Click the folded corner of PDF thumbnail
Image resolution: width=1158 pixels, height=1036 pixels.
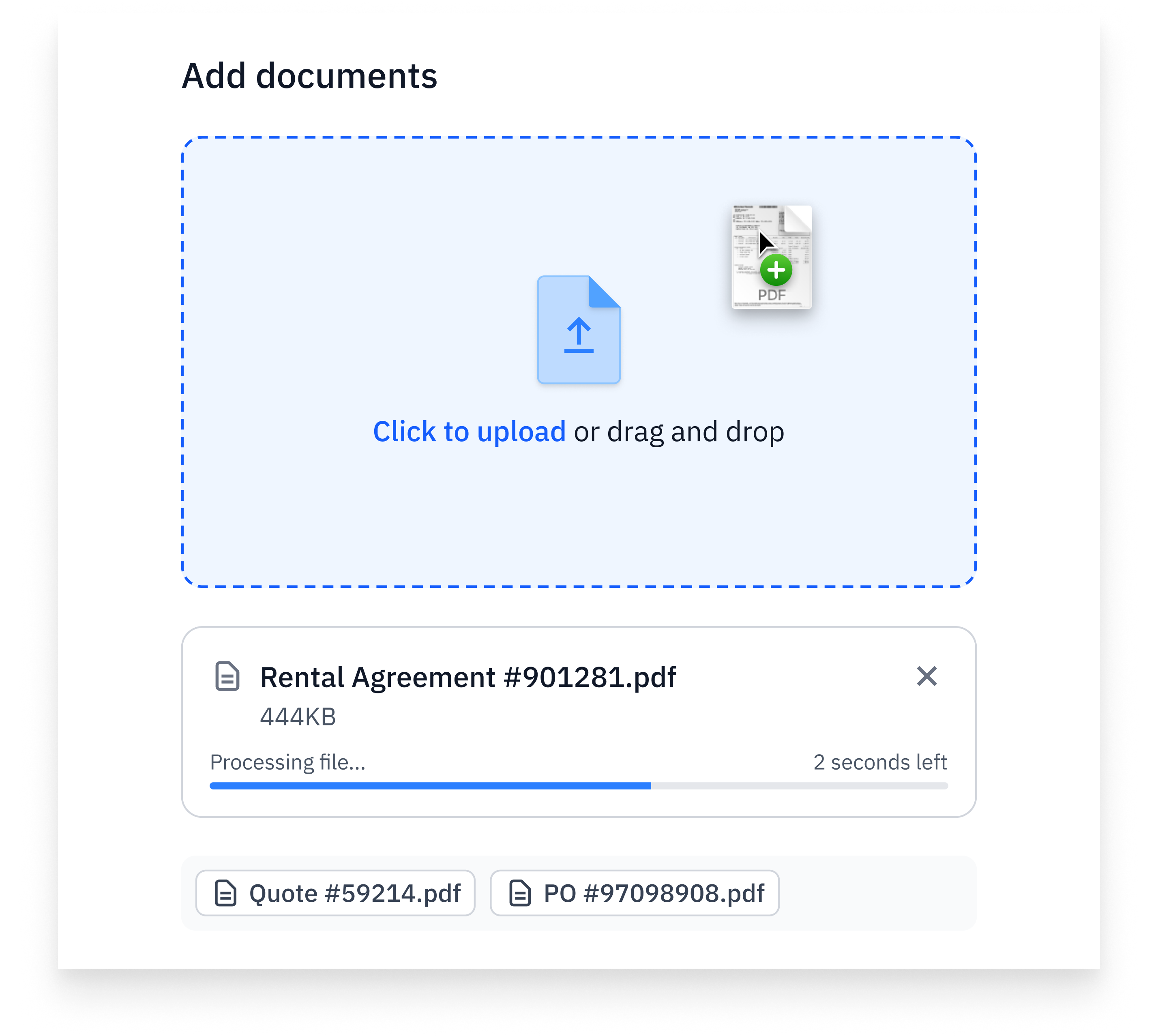tap(798, 219)
